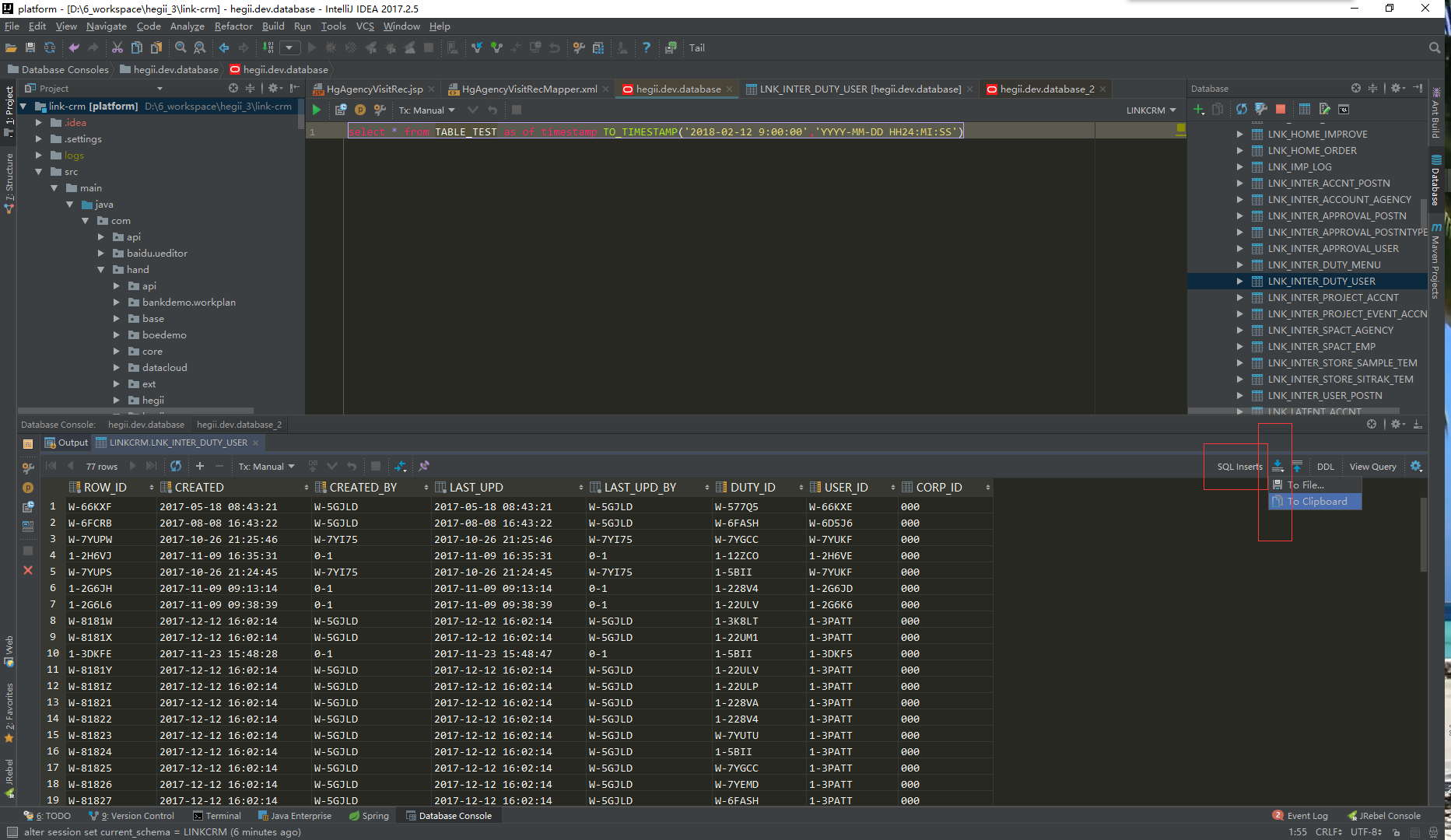Viewport: 1451px width, 840px height.
Task: Click the Tail button in main toolbar
Action: pyautogui.click(x=696, y=48)
